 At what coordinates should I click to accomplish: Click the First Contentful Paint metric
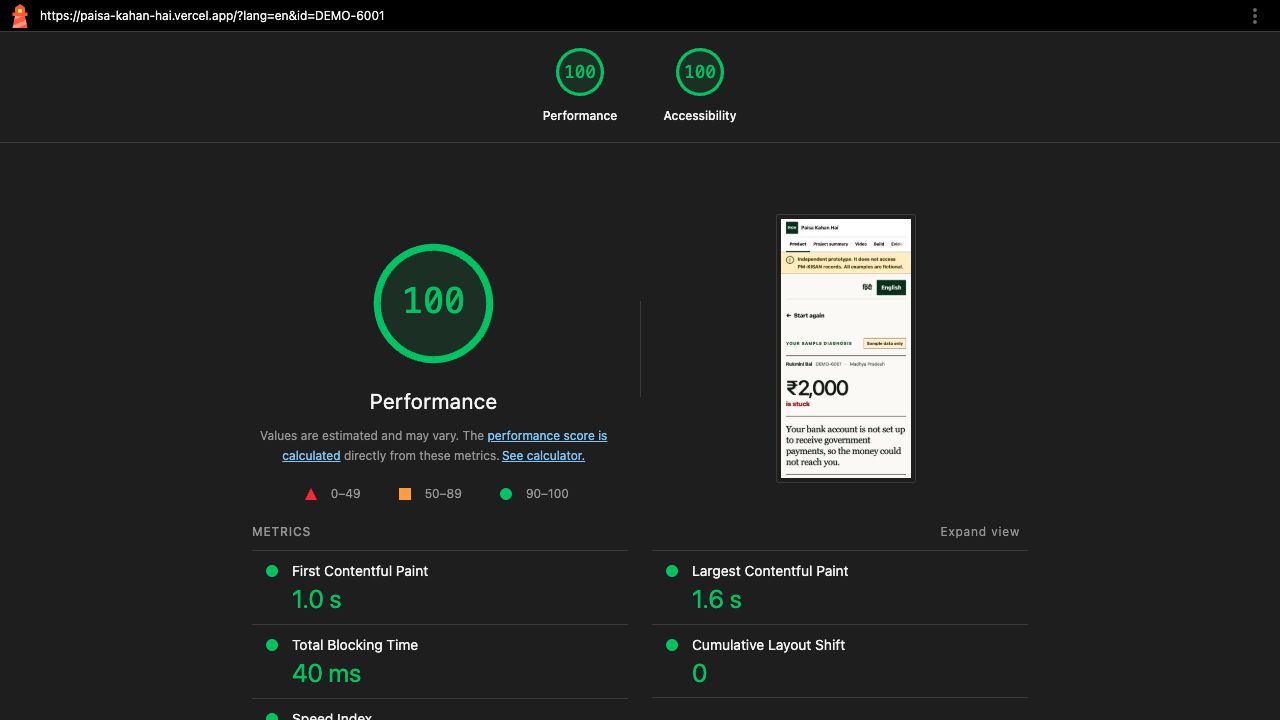[440, 588]
